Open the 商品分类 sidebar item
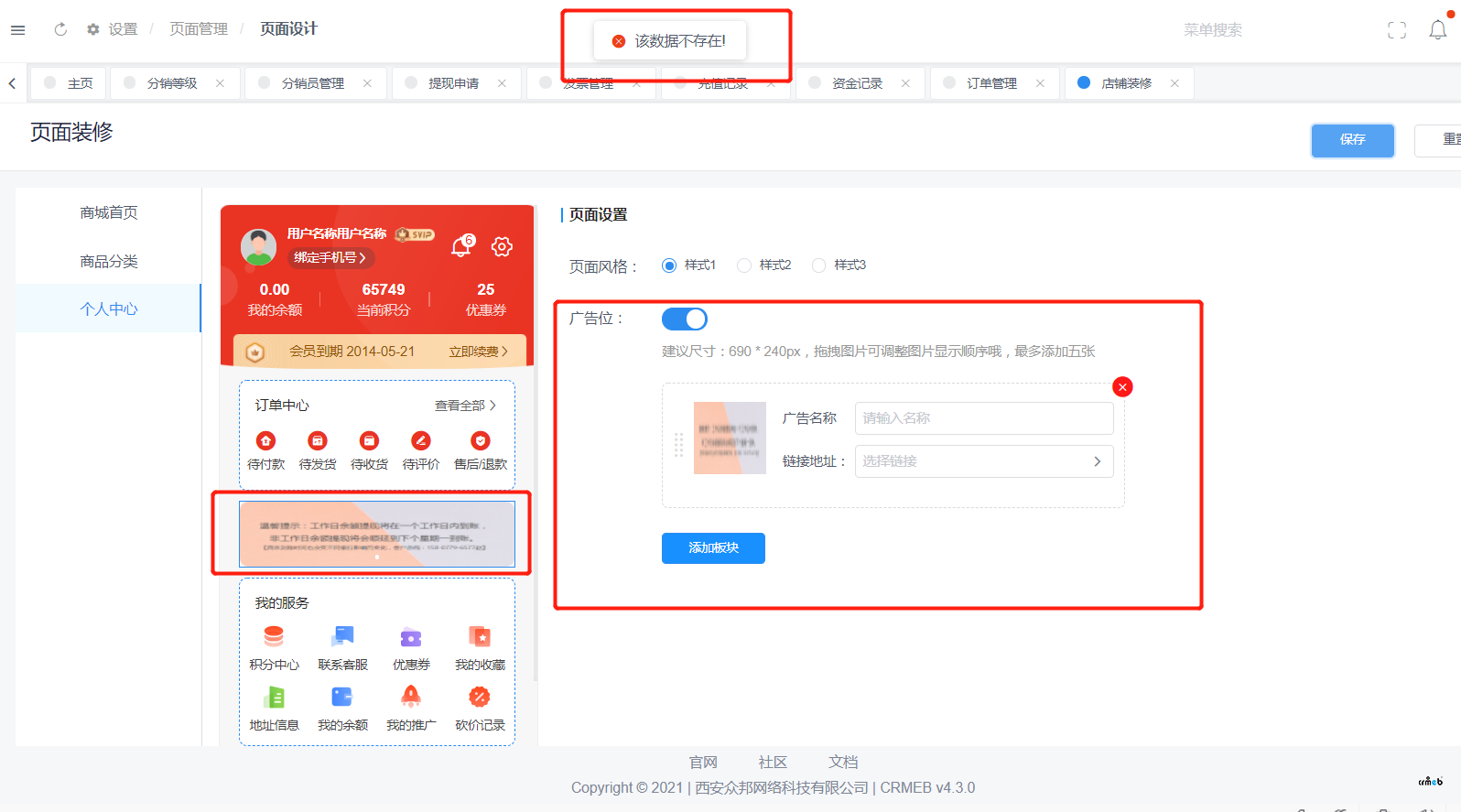 [x=108, y=261]
